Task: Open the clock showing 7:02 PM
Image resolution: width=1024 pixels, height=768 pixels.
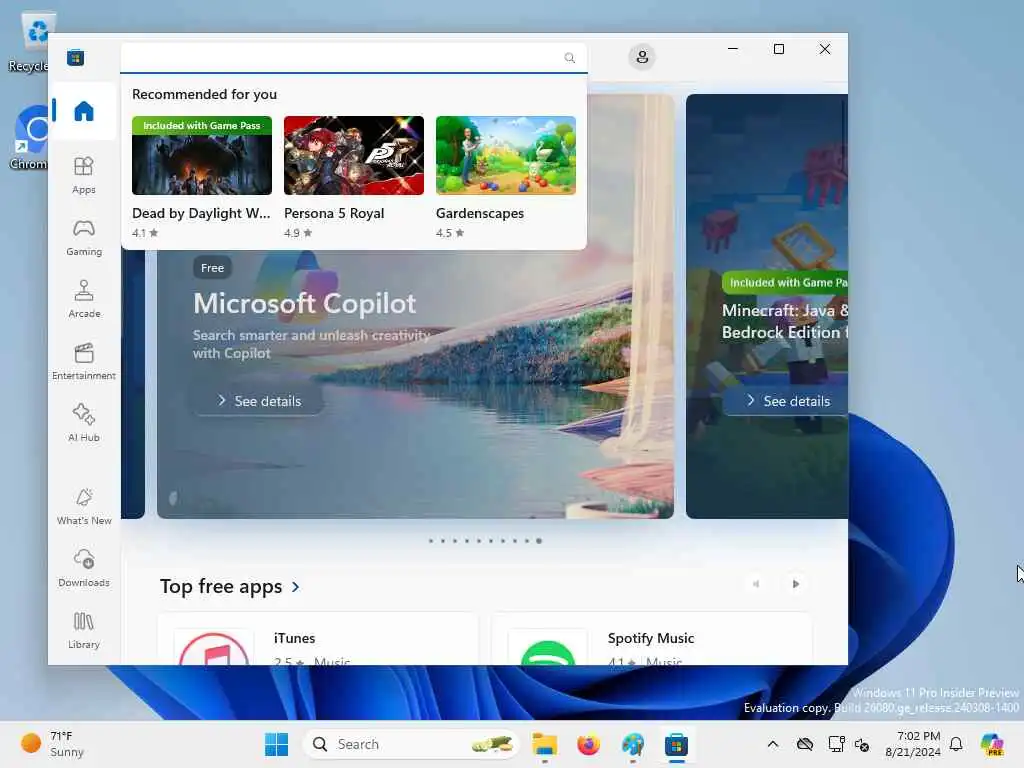Action: coord(913,744)
